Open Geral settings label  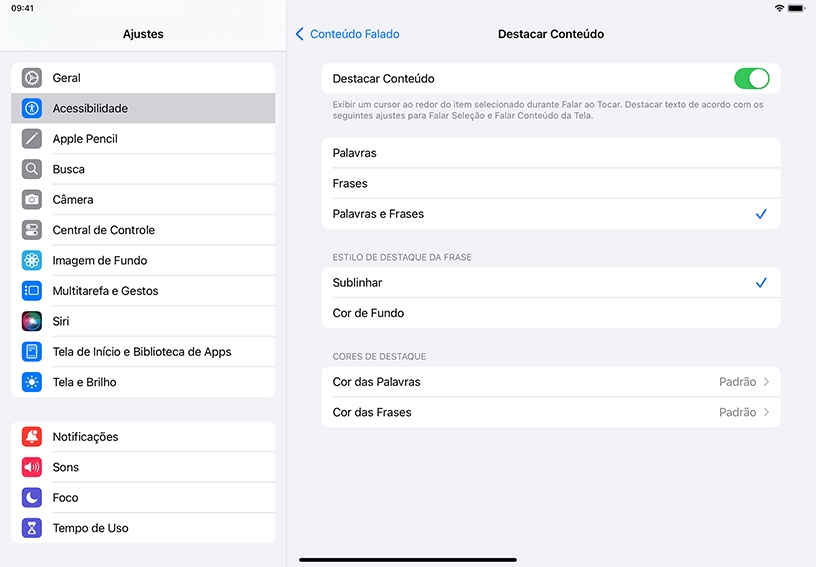(x=67, y=78)
